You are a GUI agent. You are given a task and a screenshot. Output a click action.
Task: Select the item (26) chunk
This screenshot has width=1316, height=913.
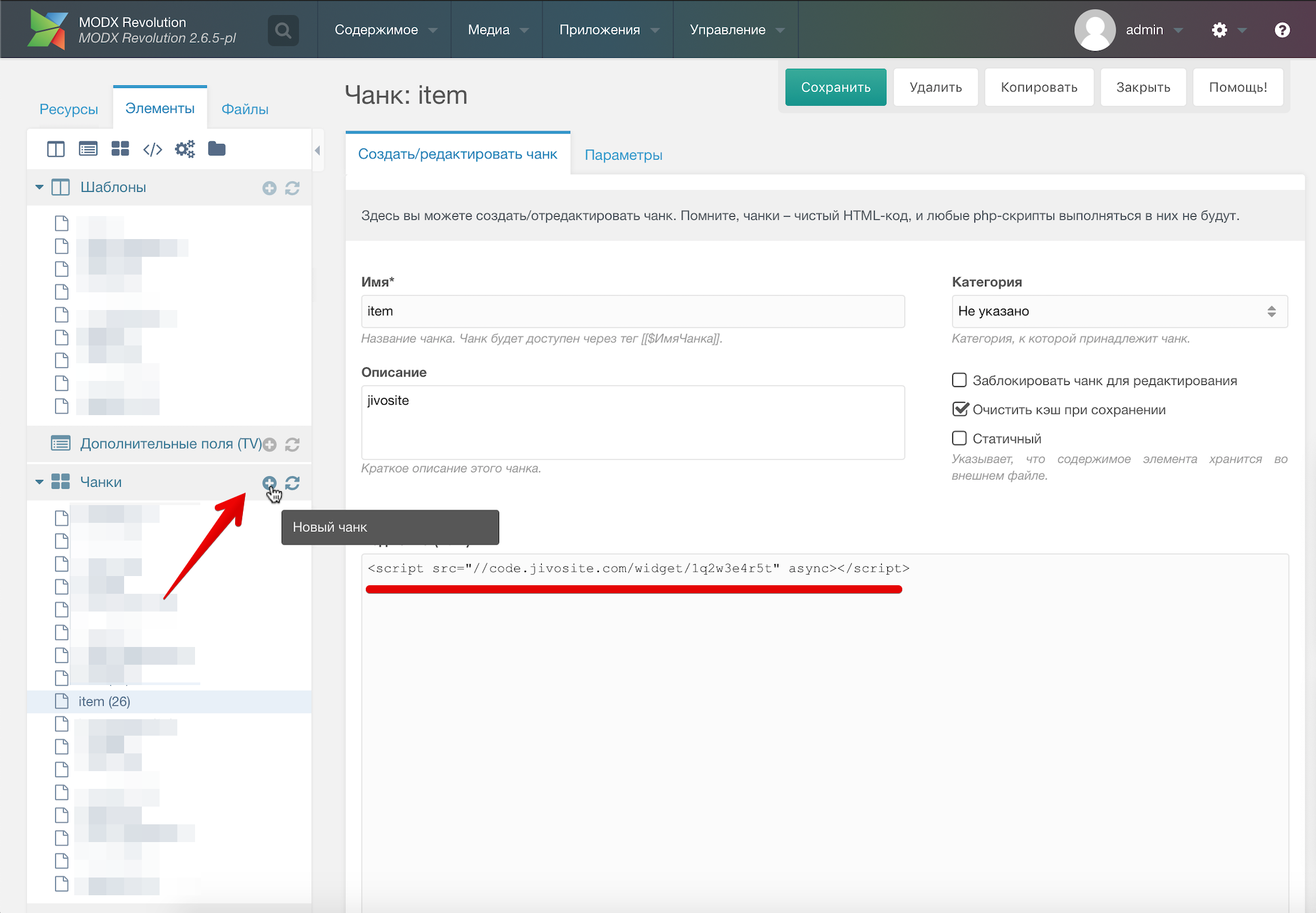point(169,701)
